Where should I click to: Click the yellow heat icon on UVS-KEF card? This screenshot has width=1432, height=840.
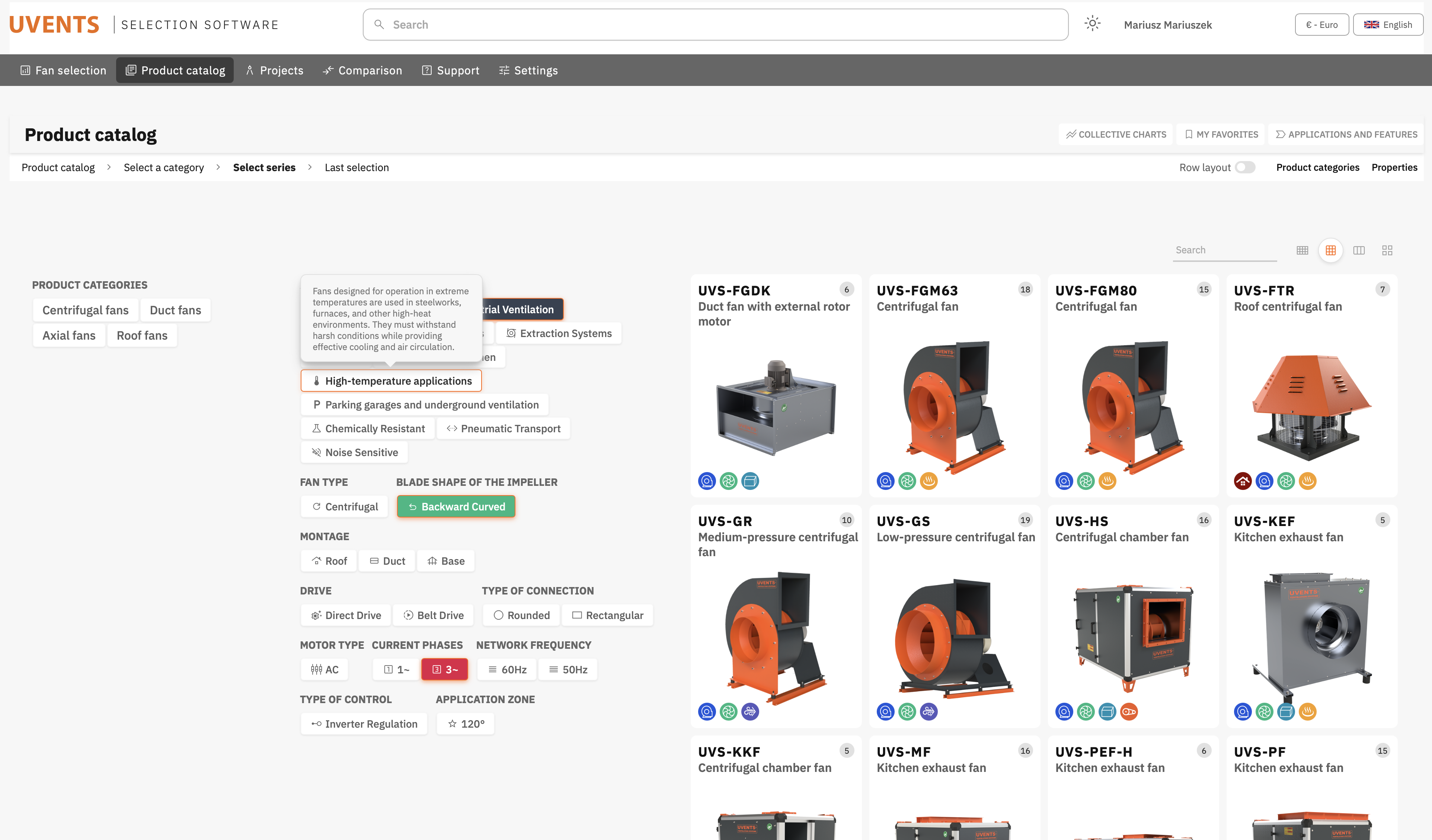pos(1308,712)
